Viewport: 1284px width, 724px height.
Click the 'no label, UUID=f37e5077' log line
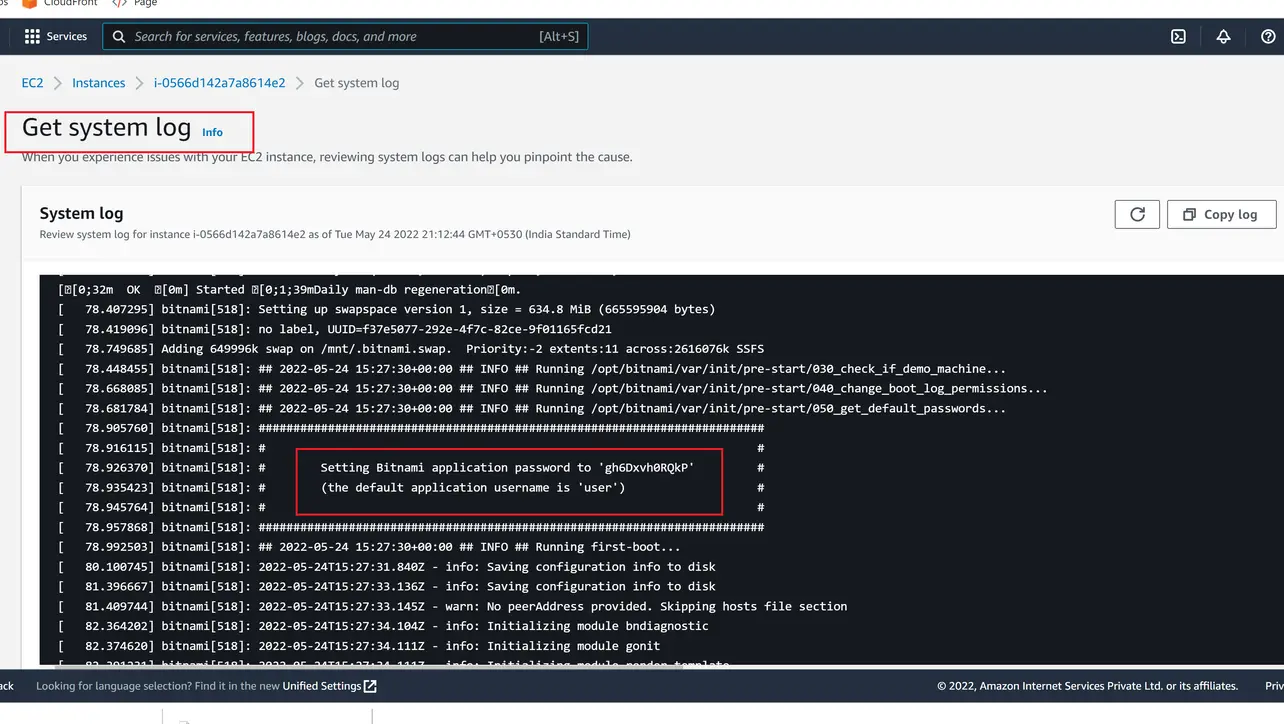pyautogui.click(x=335, y=329)
